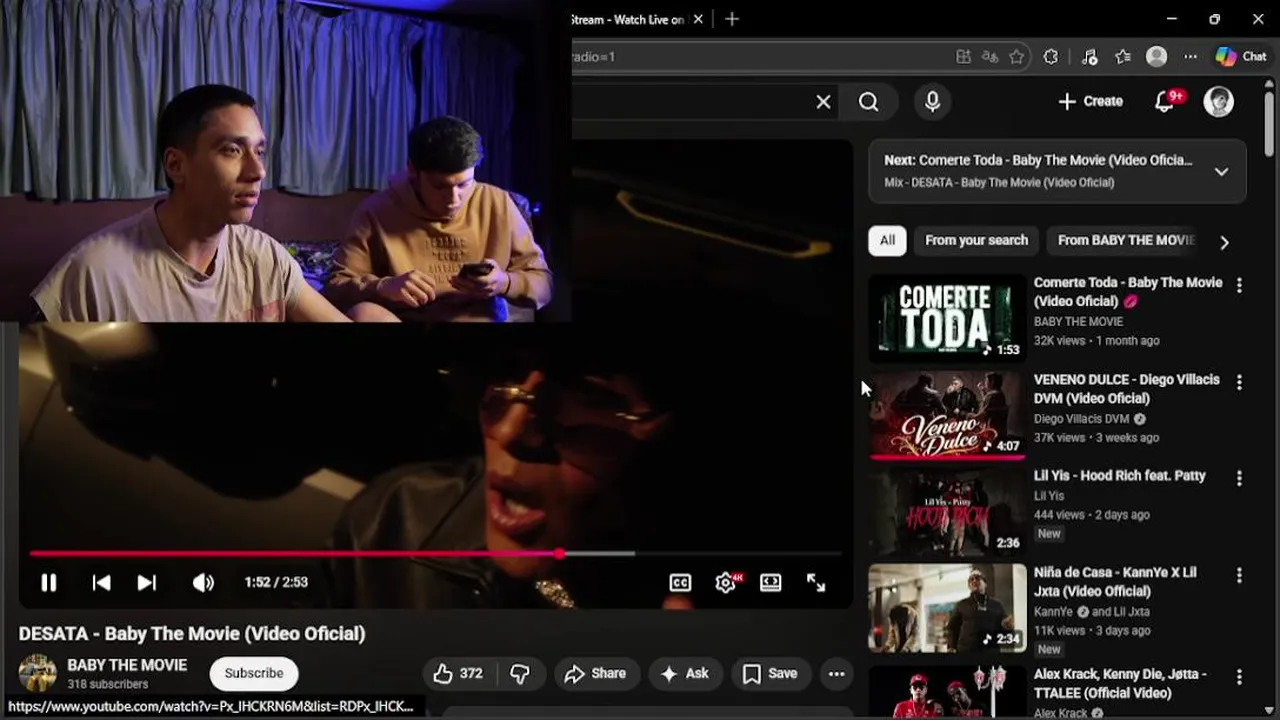Open the player settings gear

pyautogui.click(x=726, y=582)
